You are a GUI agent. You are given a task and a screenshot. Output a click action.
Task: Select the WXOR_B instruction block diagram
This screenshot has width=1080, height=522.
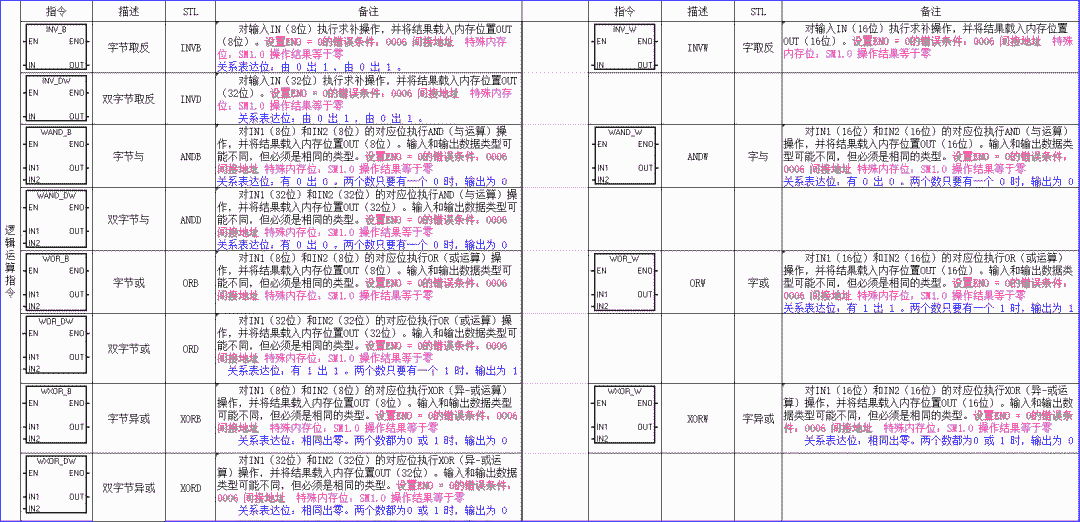pos(56,417)
